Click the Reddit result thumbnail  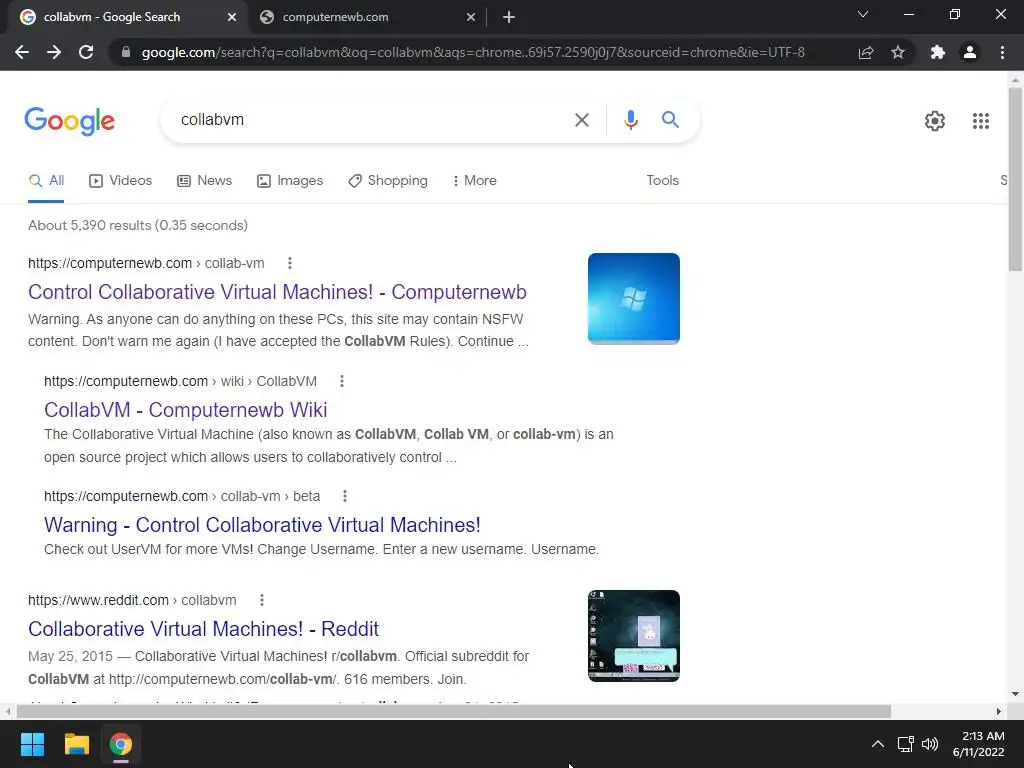pyautogui.click(x=633, y=636)
